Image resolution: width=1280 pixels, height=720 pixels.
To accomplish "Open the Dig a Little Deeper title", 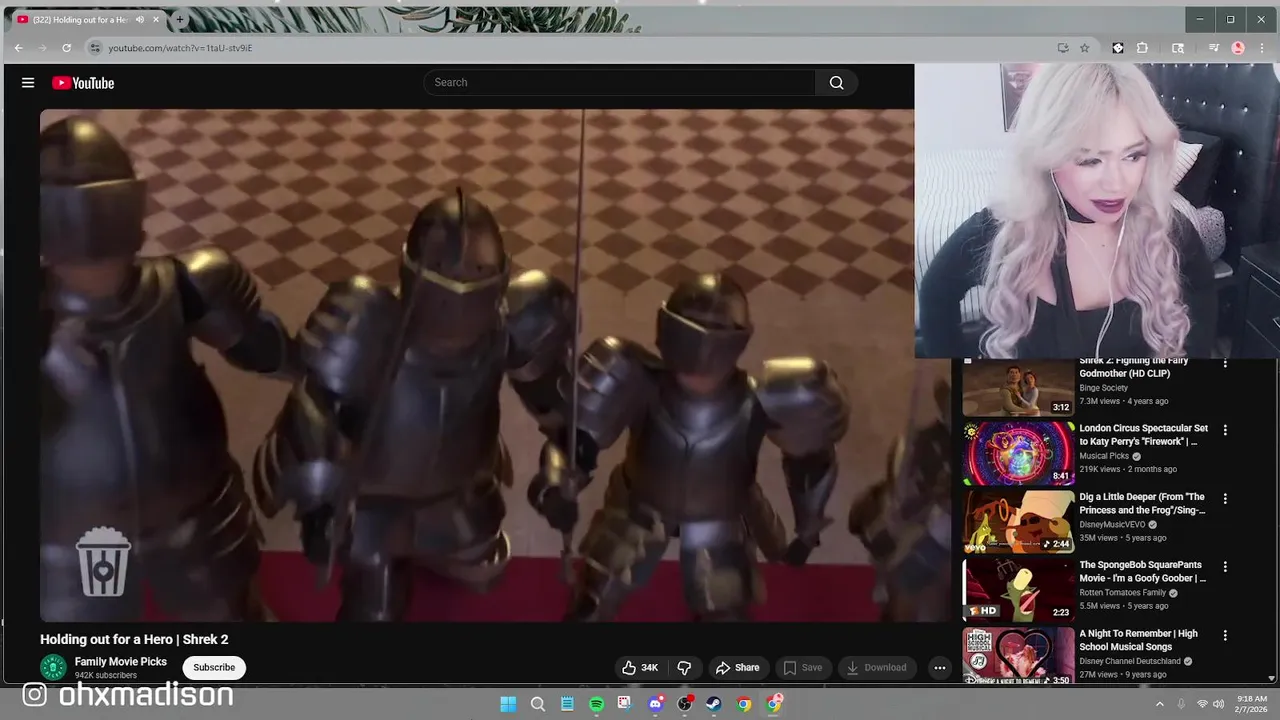I will [1142, 503].
